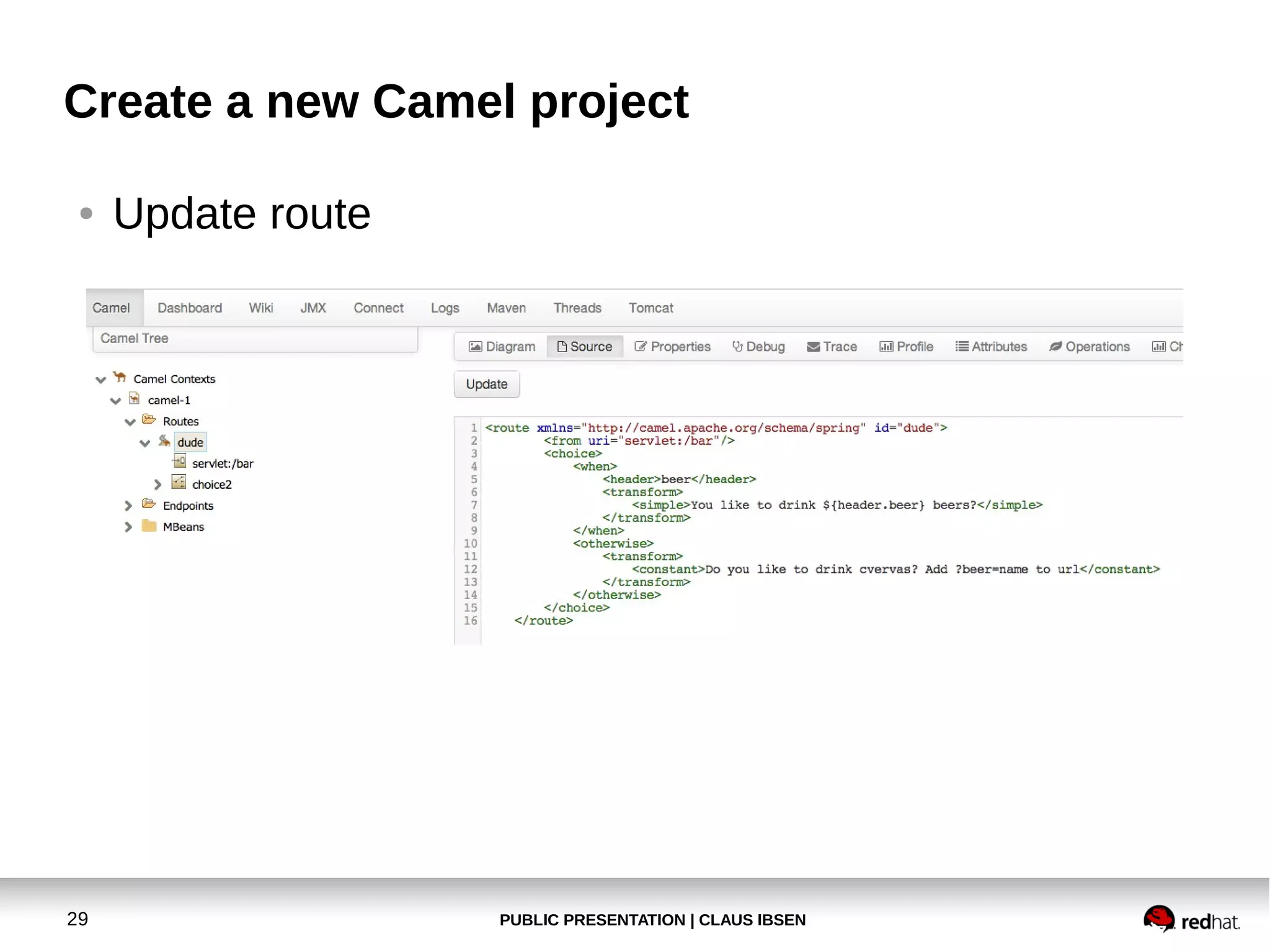Image resolution: width=1270 pixels, height=952 pixels.
Task: Open the Connect tab
Action: click(378, 308)
